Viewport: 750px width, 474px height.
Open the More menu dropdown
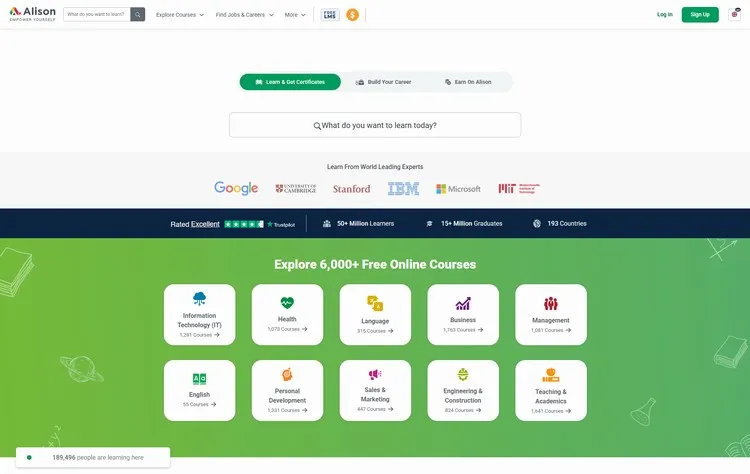pos(295,15)
